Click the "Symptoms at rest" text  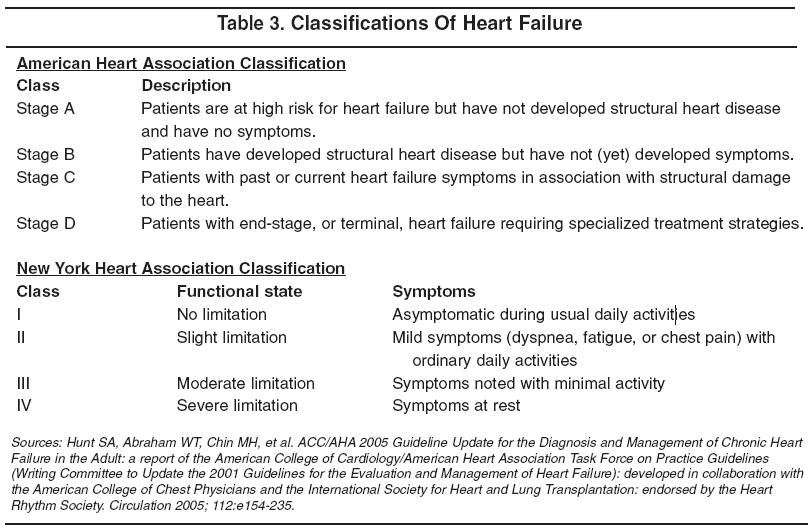456,406
